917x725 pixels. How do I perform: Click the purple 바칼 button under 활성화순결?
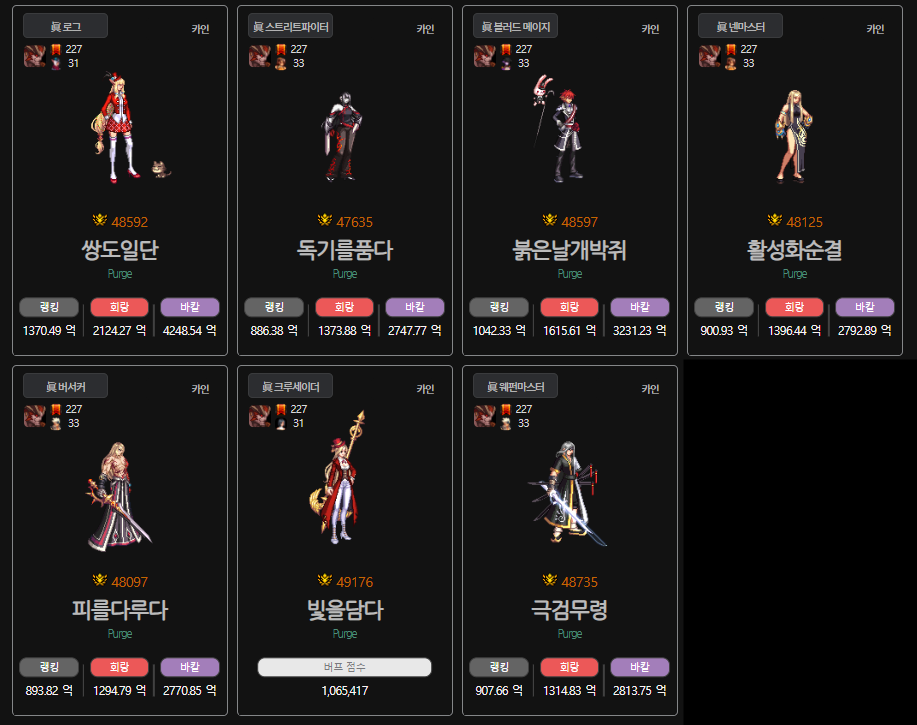coord(865,308)
